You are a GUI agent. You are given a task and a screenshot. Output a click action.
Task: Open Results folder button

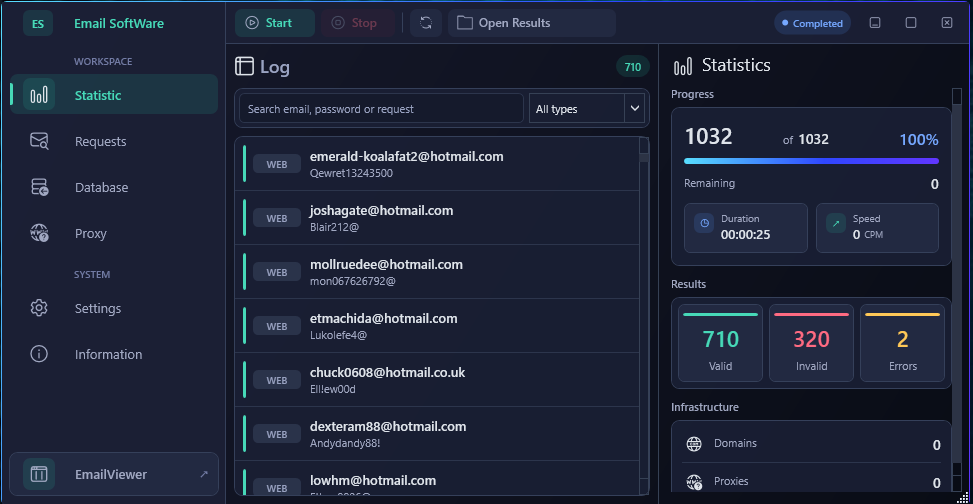(x=532, y=23)
